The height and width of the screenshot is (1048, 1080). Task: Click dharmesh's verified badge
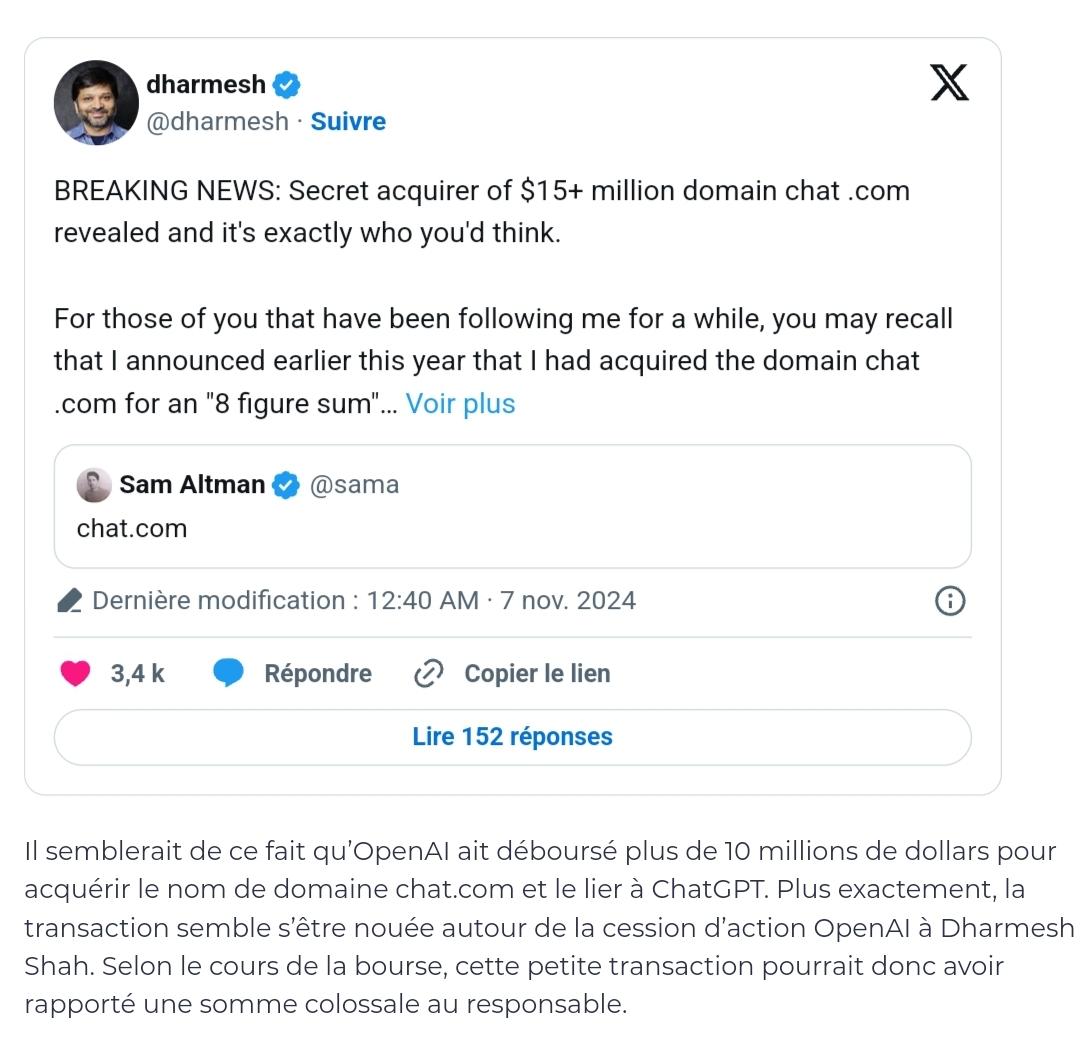click(x=287, y=85)
